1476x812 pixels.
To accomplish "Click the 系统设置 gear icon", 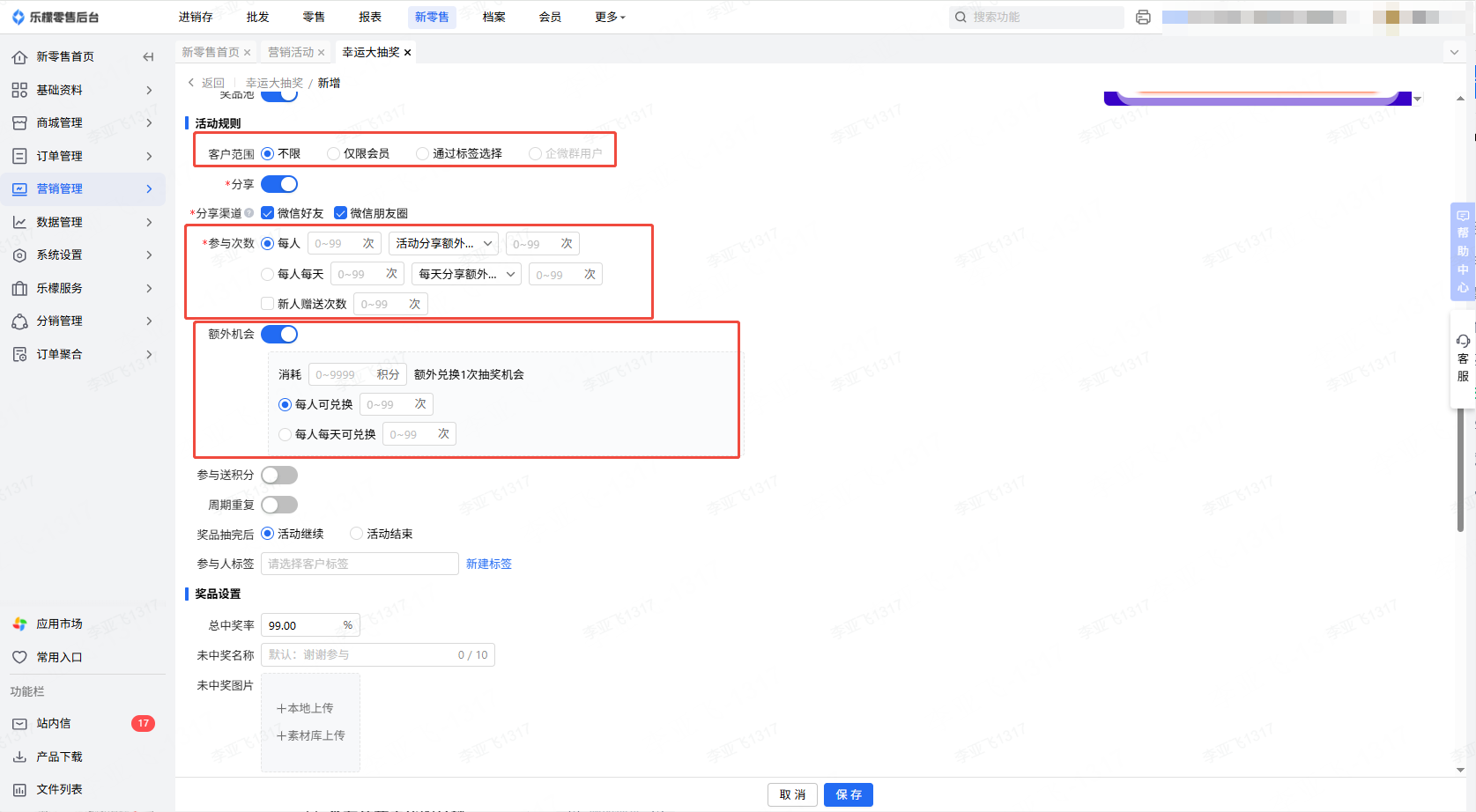I will tap(19, 255).
